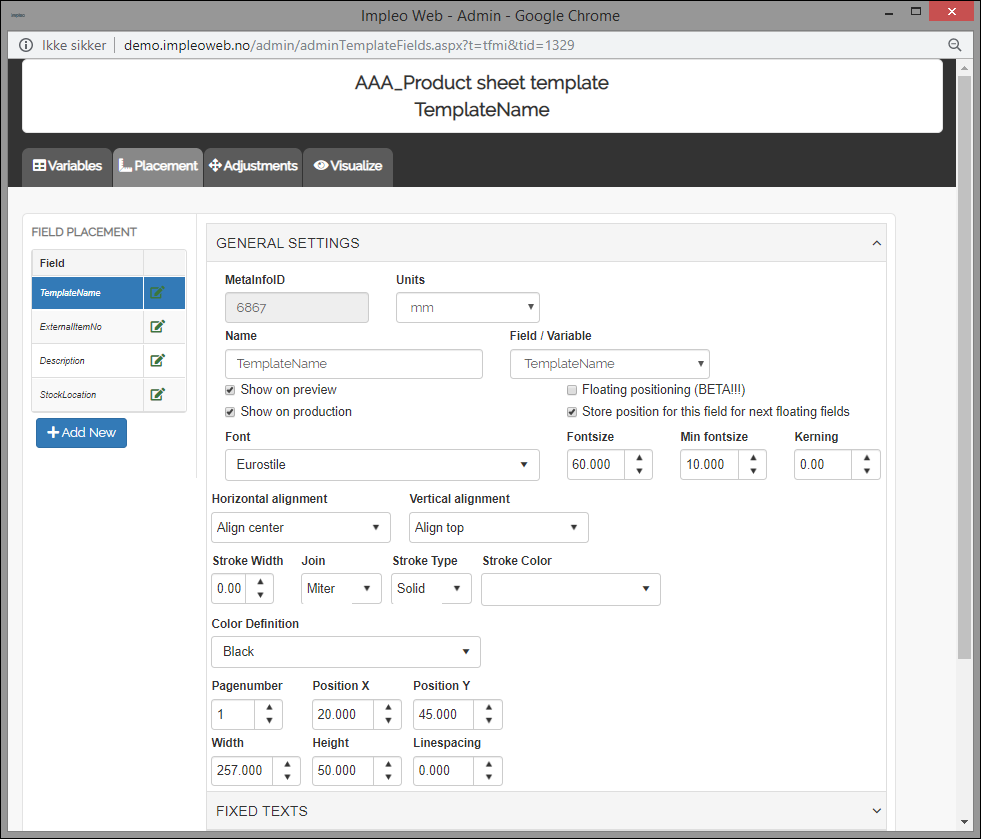Click edit icon for StockLocation field

pyautogui.click(x=157, y=394)
